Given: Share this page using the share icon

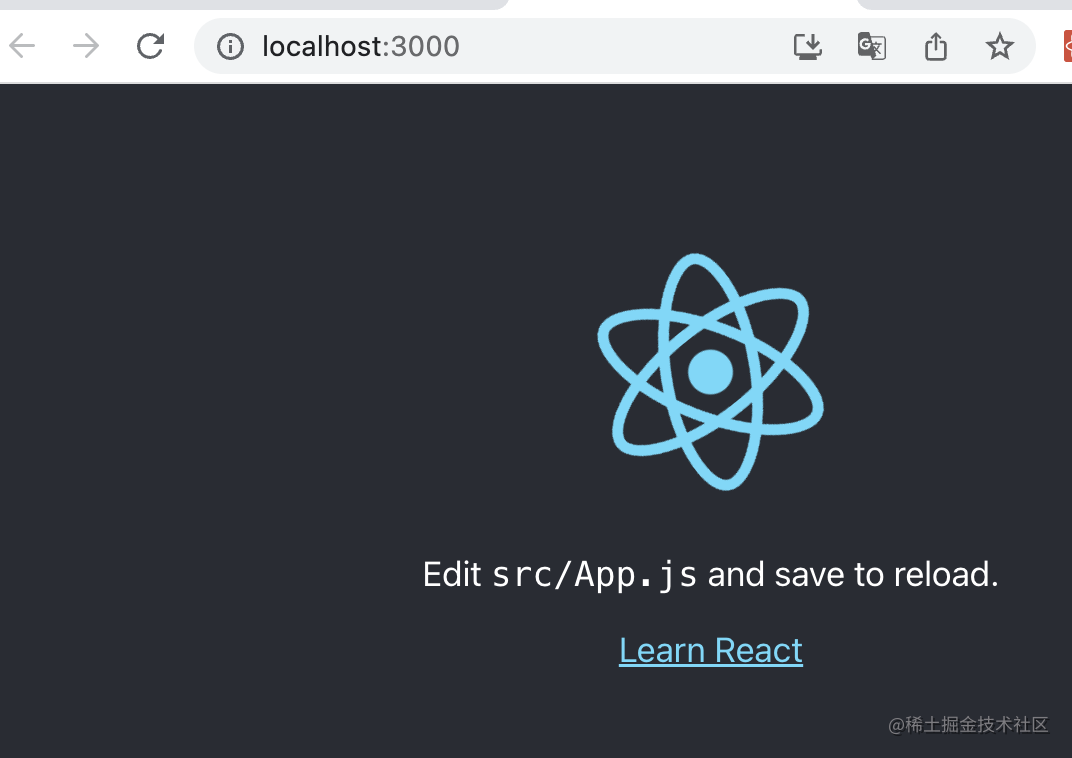Looking at the screenshot, I should coord(935,46).
